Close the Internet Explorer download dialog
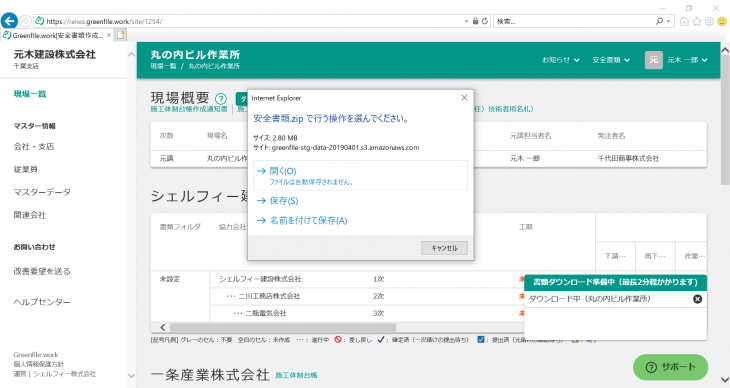 coord(464,98)
